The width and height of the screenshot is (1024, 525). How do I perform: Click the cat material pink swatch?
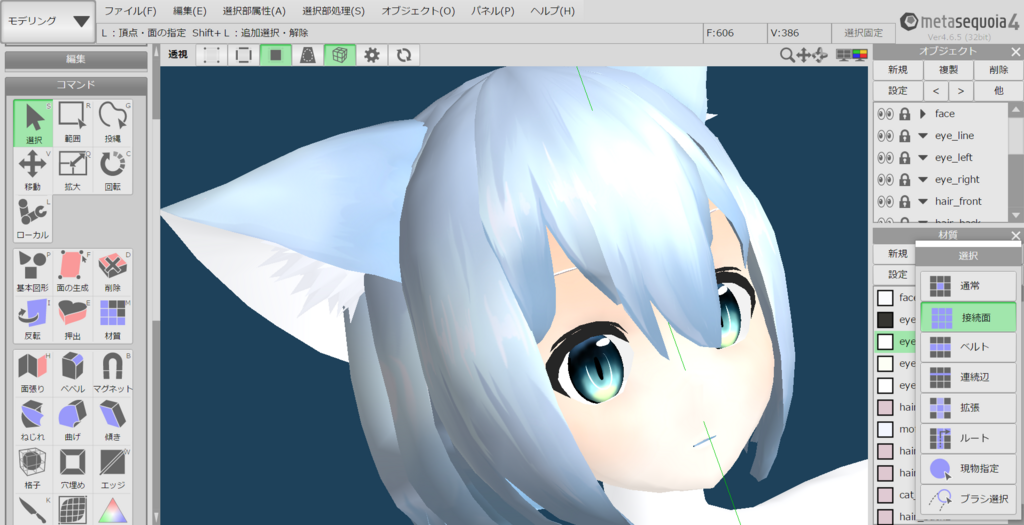(x=885, y=494)
